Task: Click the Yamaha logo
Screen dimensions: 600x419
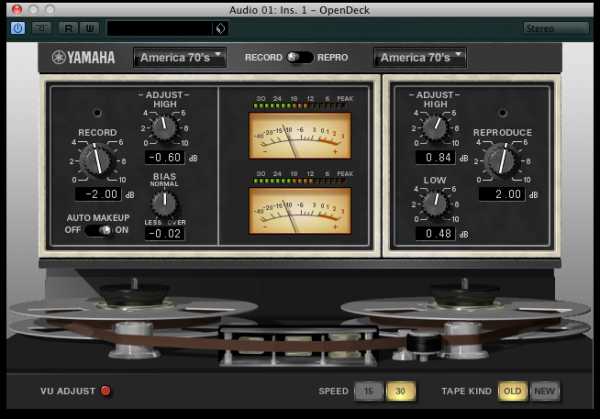Action: click(x=83, y=57)
